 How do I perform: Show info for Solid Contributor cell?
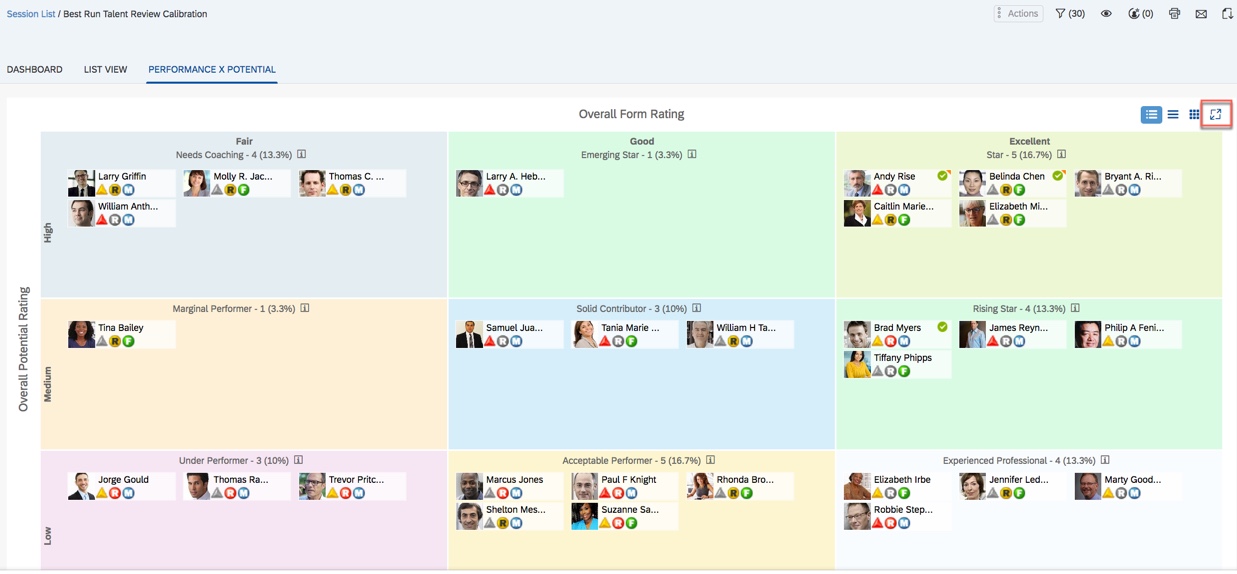(x=697, y=308)
